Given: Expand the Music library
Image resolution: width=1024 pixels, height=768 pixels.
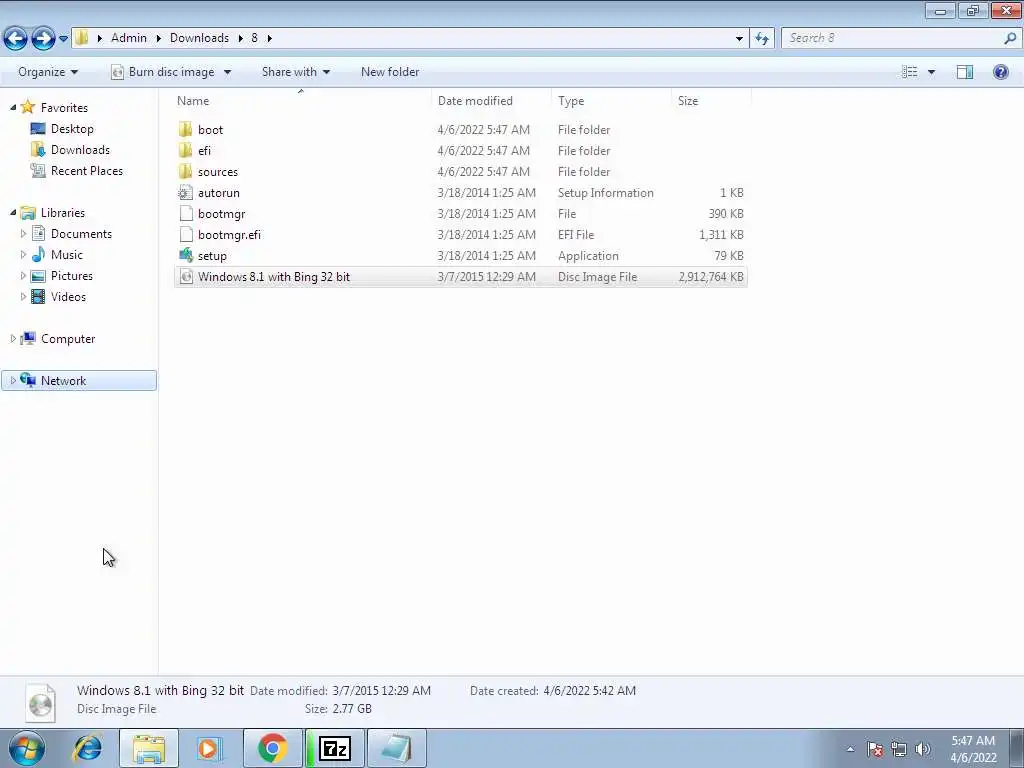Looking at the screenshot, I should pos(24,254).
